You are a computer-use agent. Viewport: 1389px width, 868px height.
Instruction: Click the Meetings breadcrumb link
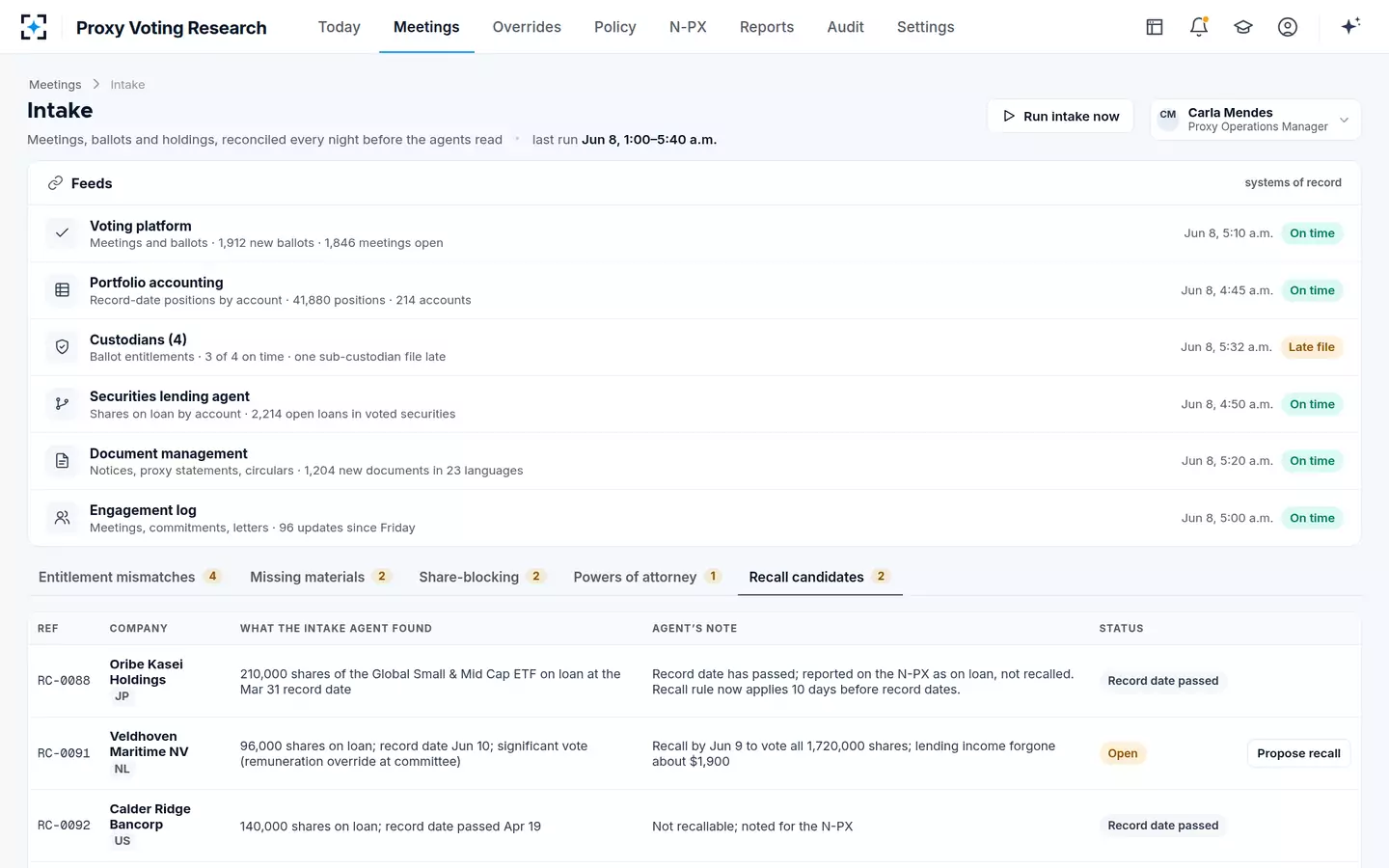[55, 85]
